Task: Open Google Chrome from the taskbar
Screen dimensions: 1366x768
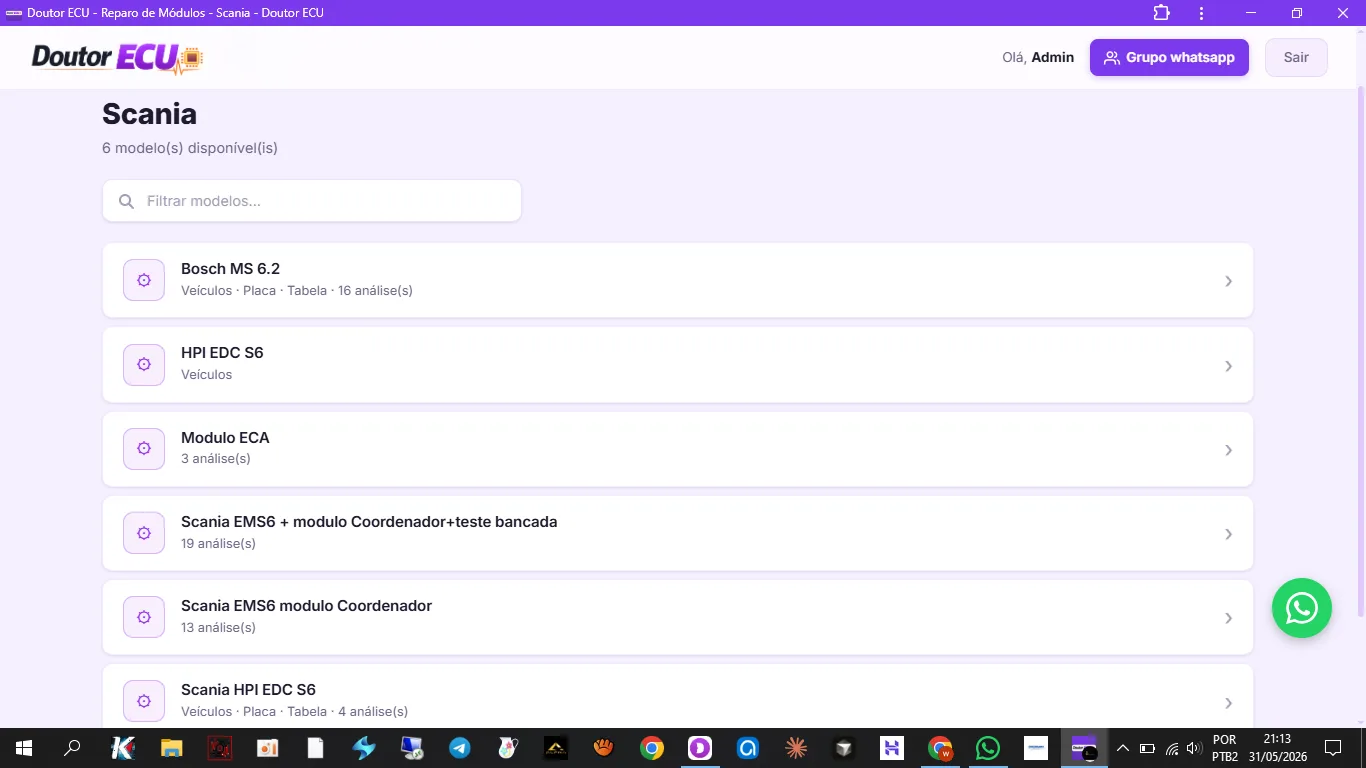Action: click(652, 748)
